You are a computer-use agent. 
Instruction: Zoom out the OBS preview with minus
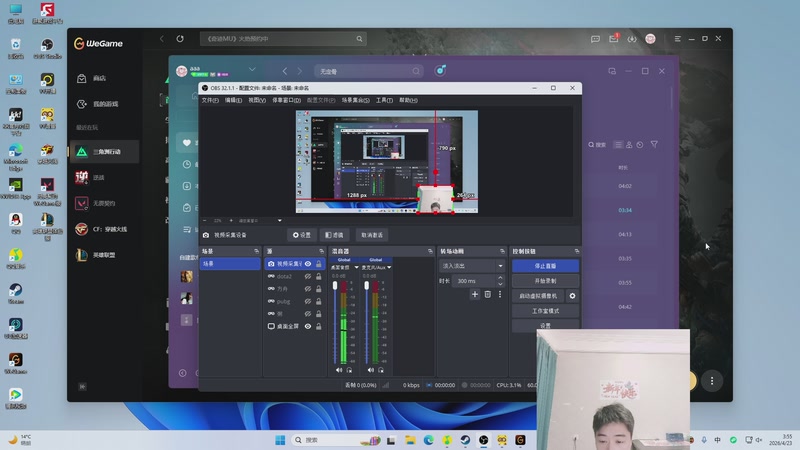[205, 220]
